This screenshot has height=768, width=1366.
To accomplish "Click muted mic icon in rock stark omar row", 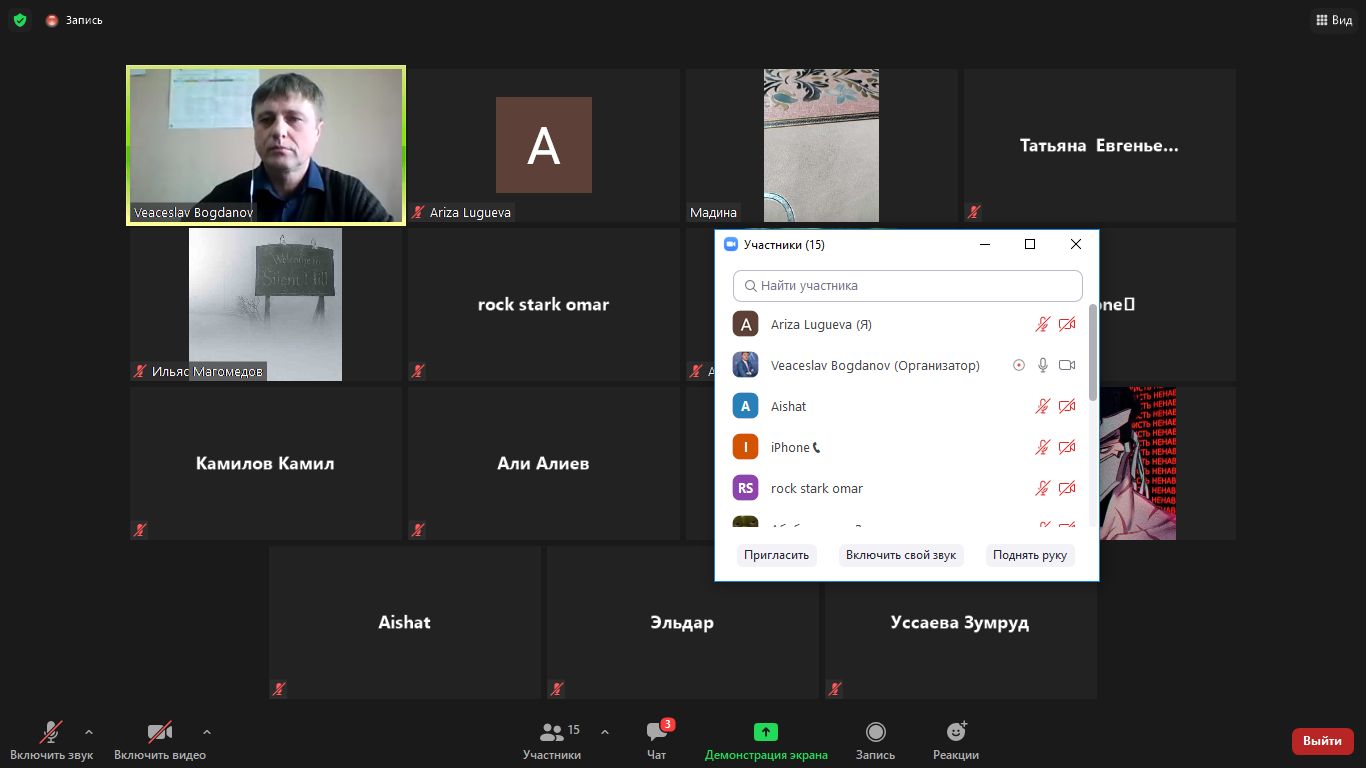I will point(1043,488).
